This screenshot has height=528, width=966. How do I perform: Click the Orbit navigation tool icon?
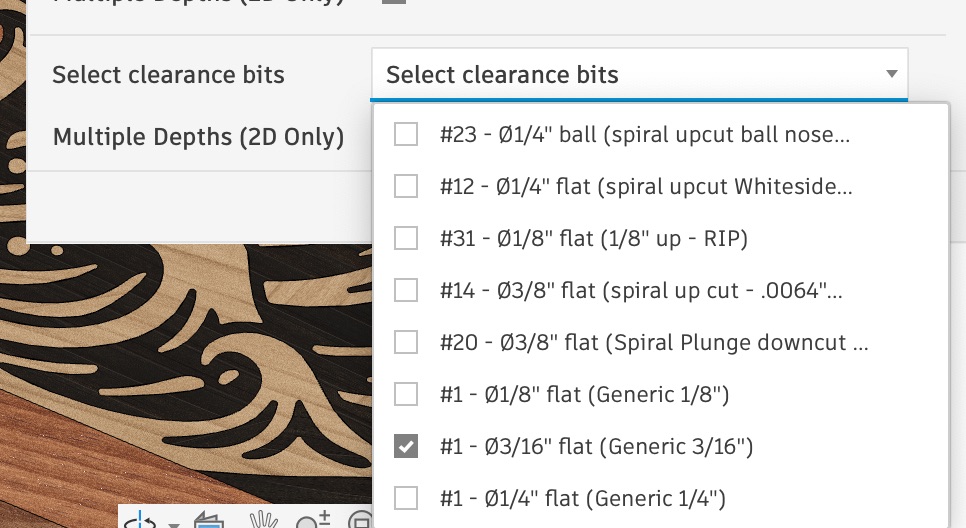click(x=142, y=521)
